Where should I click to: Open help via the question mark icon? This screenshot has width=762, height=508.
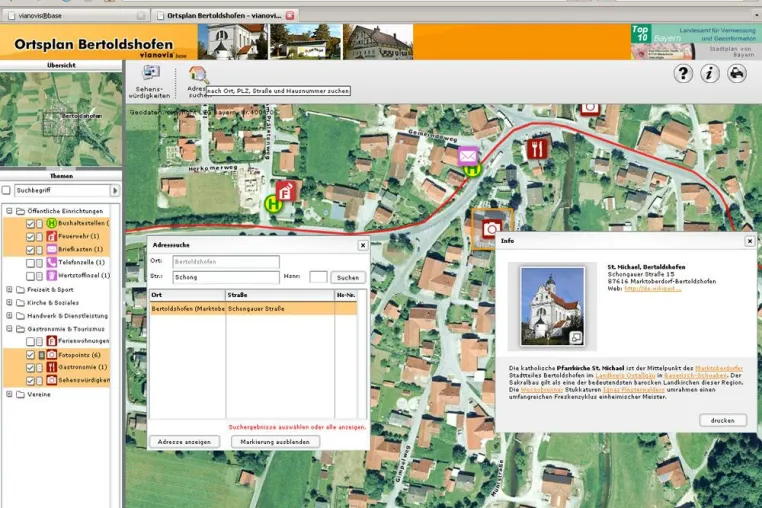[683, 74]
